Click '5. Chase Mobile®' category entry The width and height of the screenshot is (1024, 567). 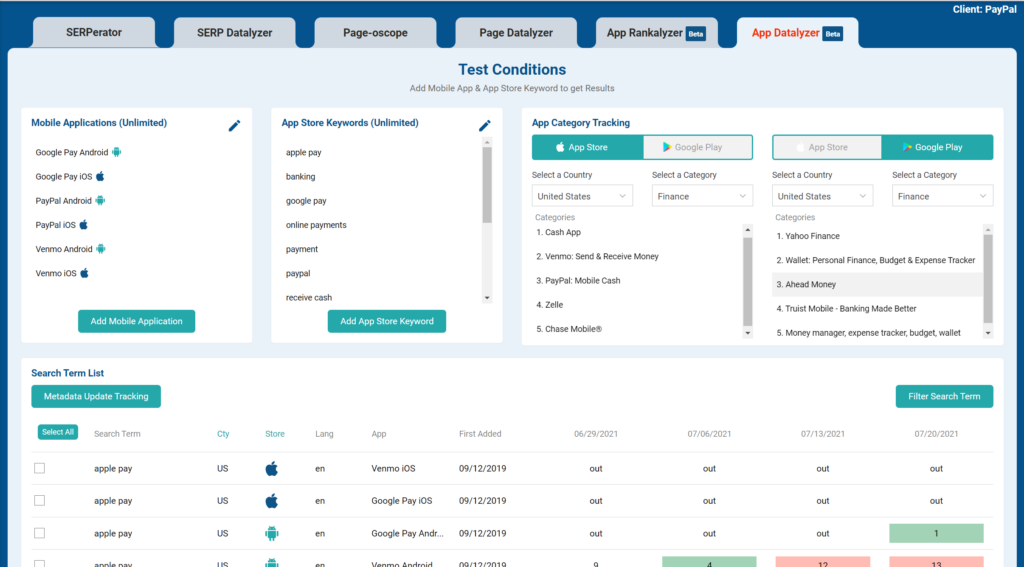(569, 329)
